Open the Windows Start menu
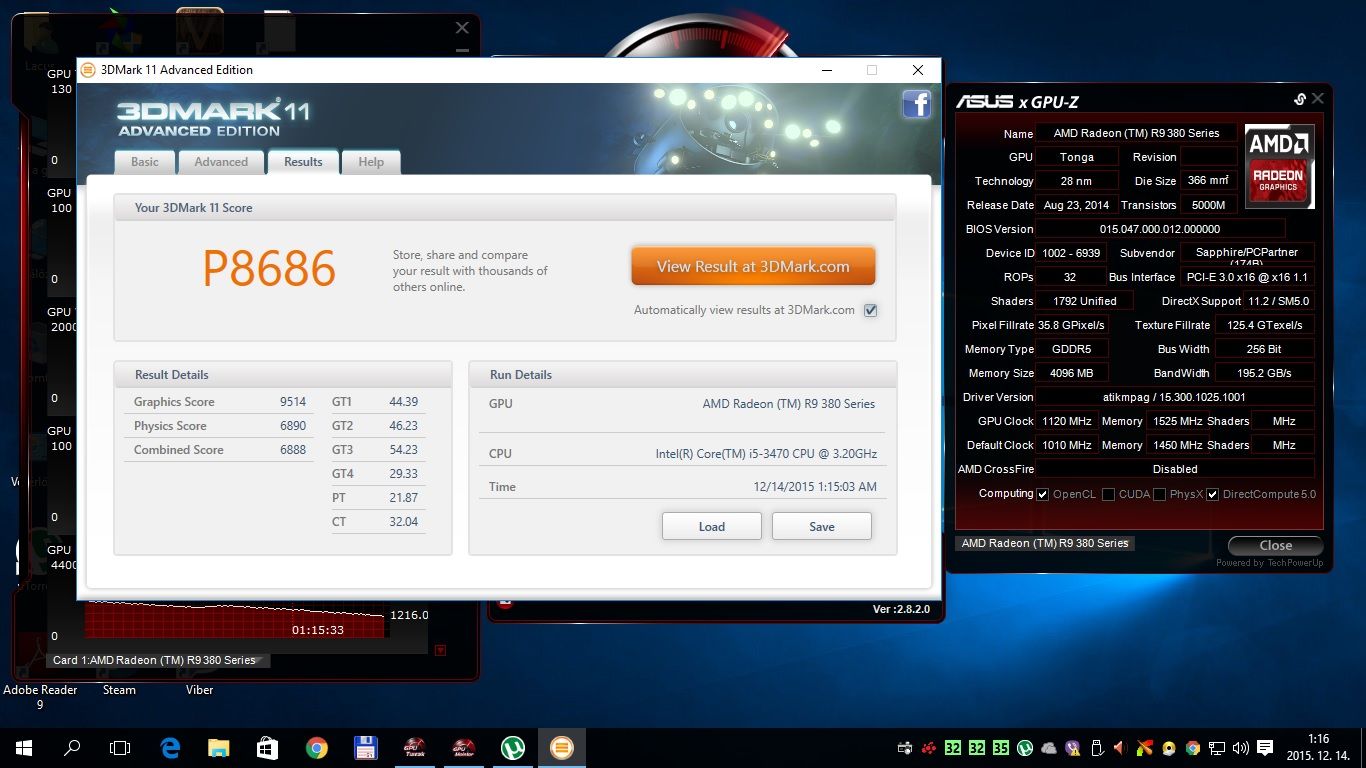Viewport: 1366px width, 768px height. (24, 747)
